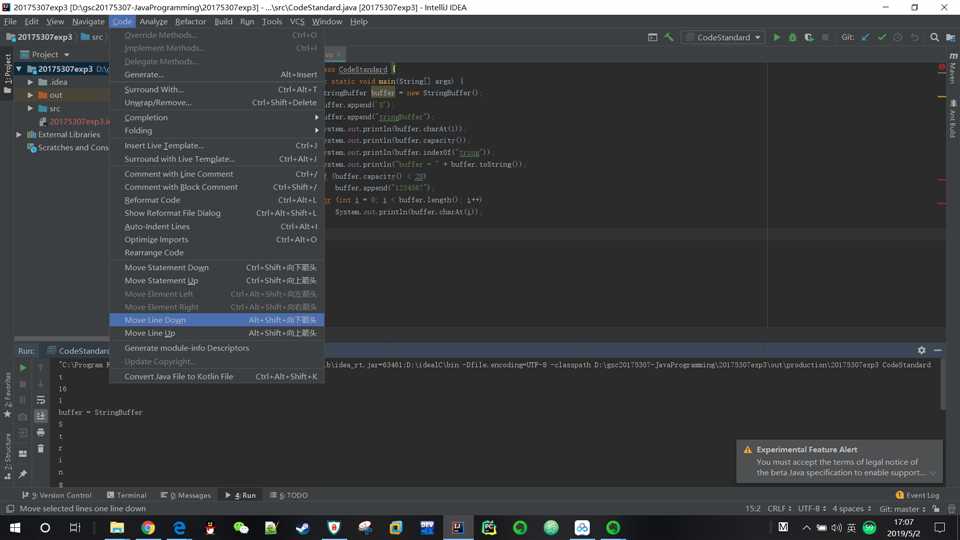Choose Reformat Code
The height and width of the screenshot is (540, 960).
[x=217, y=200]
